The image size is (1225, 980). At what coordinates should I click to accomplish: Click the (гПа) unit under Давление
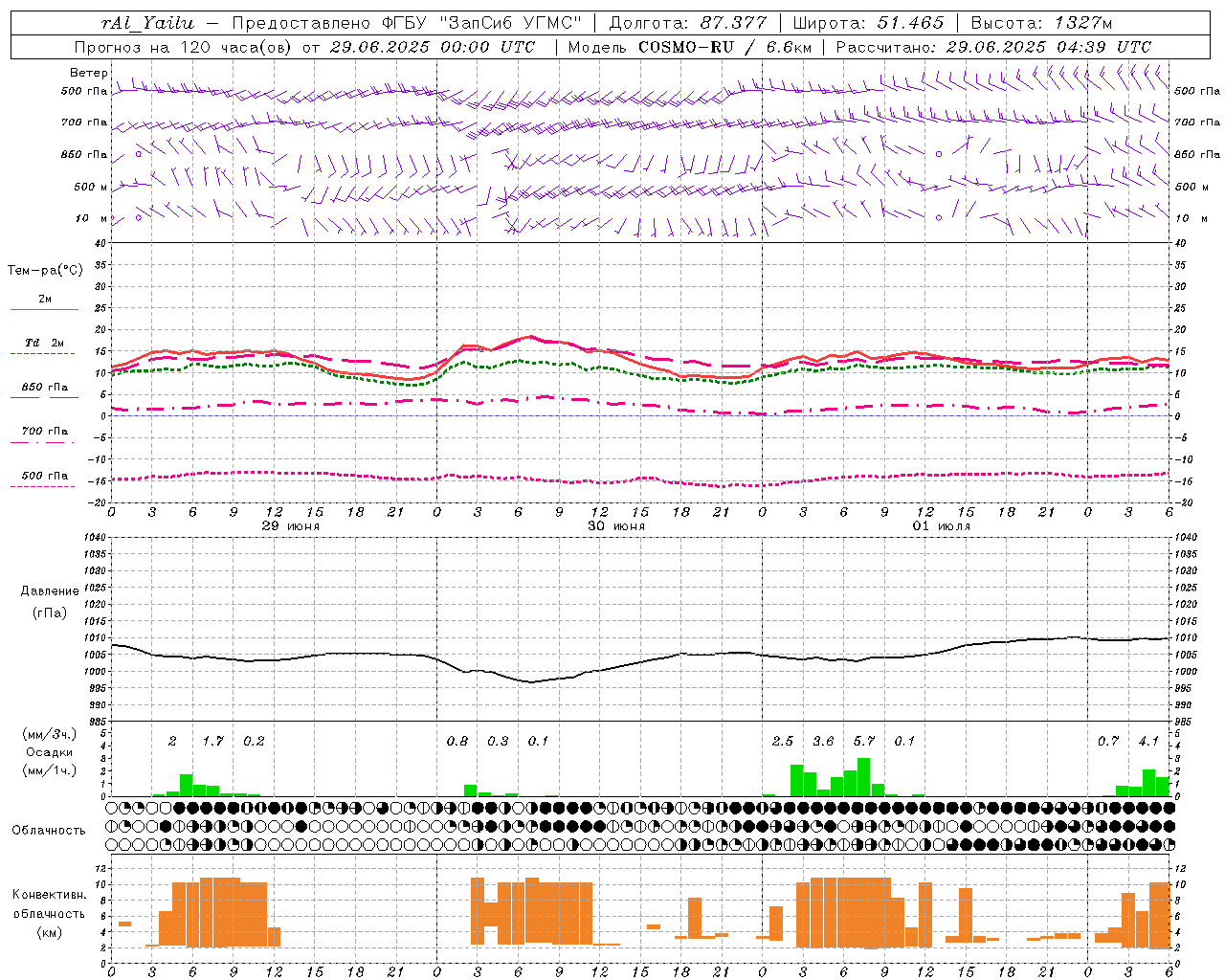(50, 612)
